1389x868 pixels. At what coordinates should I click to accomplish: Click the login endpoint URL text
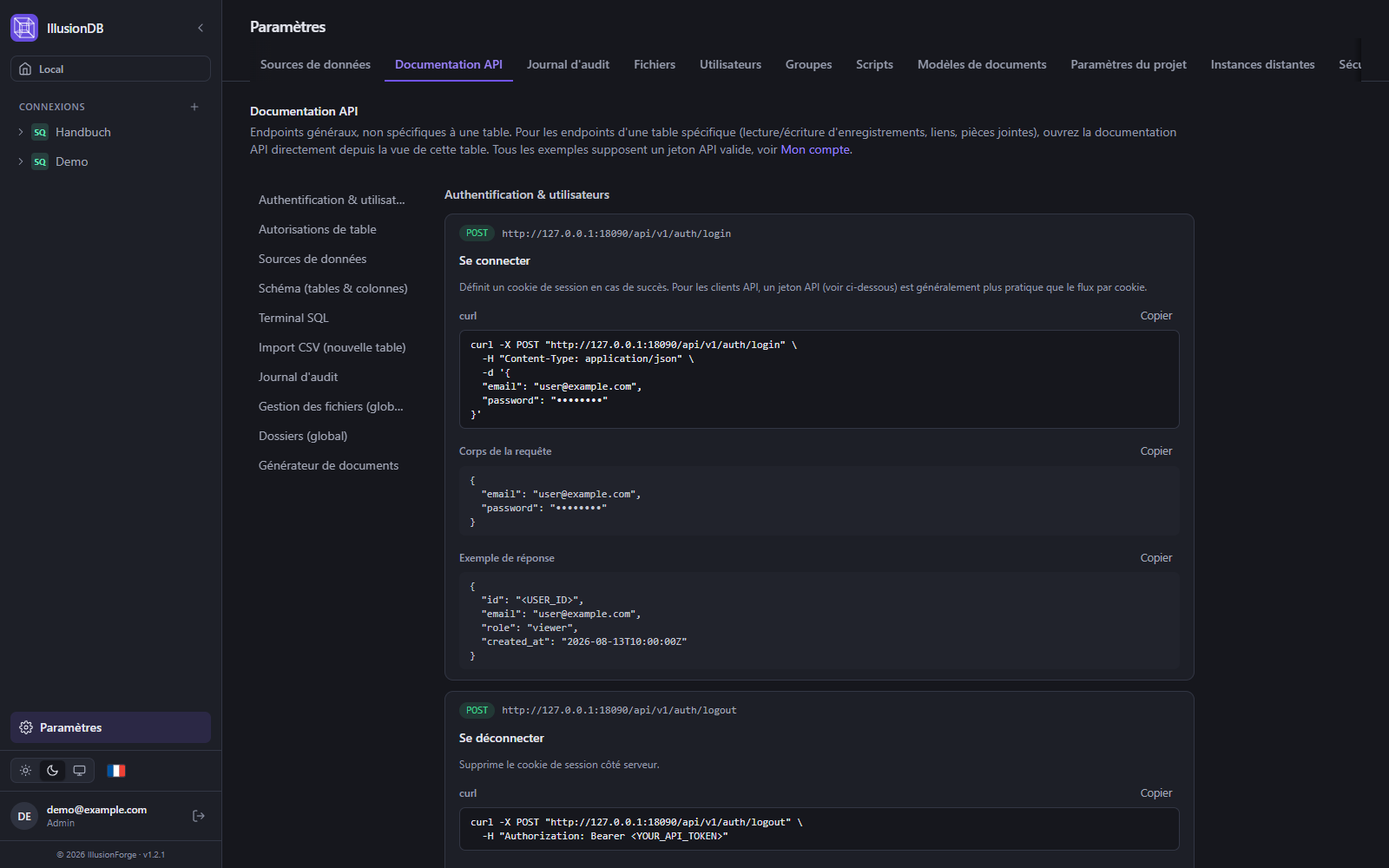(616, 233)
